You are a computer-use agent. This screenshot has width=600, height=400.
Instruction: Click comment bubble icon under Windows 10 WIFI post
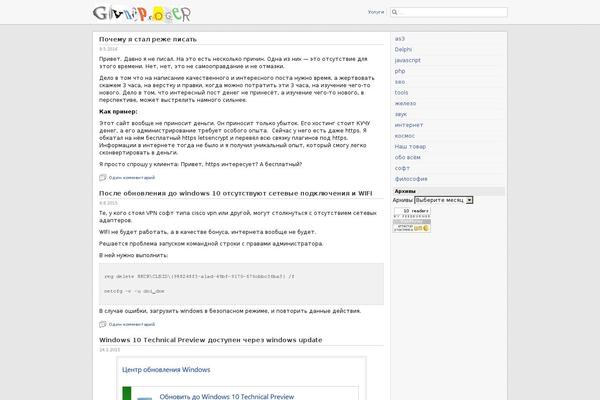click(103, 324)
